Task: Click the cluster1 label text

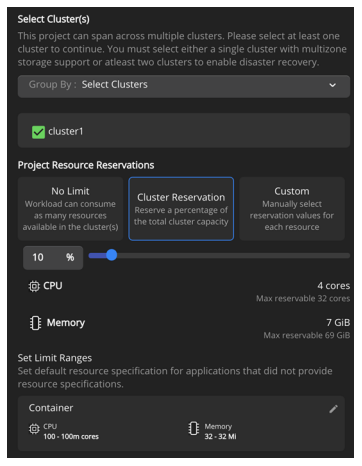Action: [66, 132]
